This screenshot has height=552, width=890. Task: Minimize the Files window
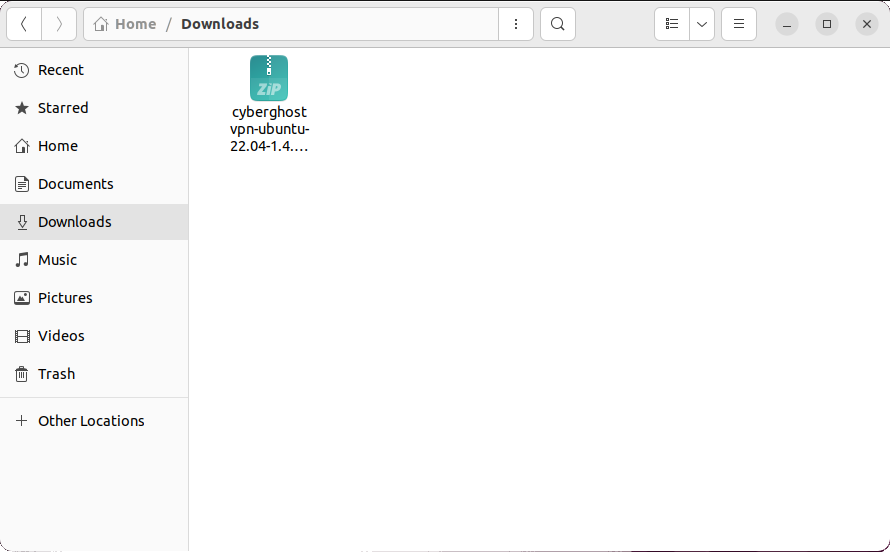click(787, 24)
